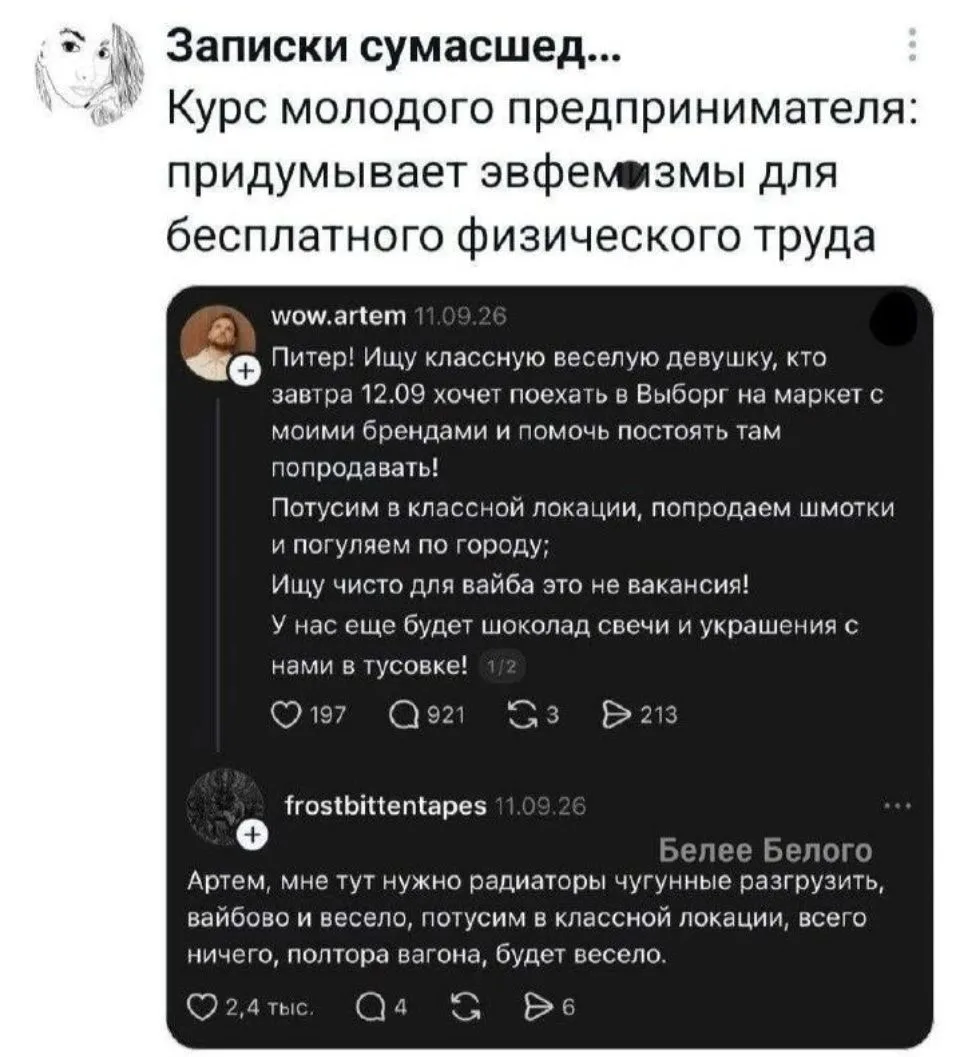This screenshot has width=968, height=1057.
Task: Open replies to frostbittentapes comment
Action: click(x=369, y=1007)
